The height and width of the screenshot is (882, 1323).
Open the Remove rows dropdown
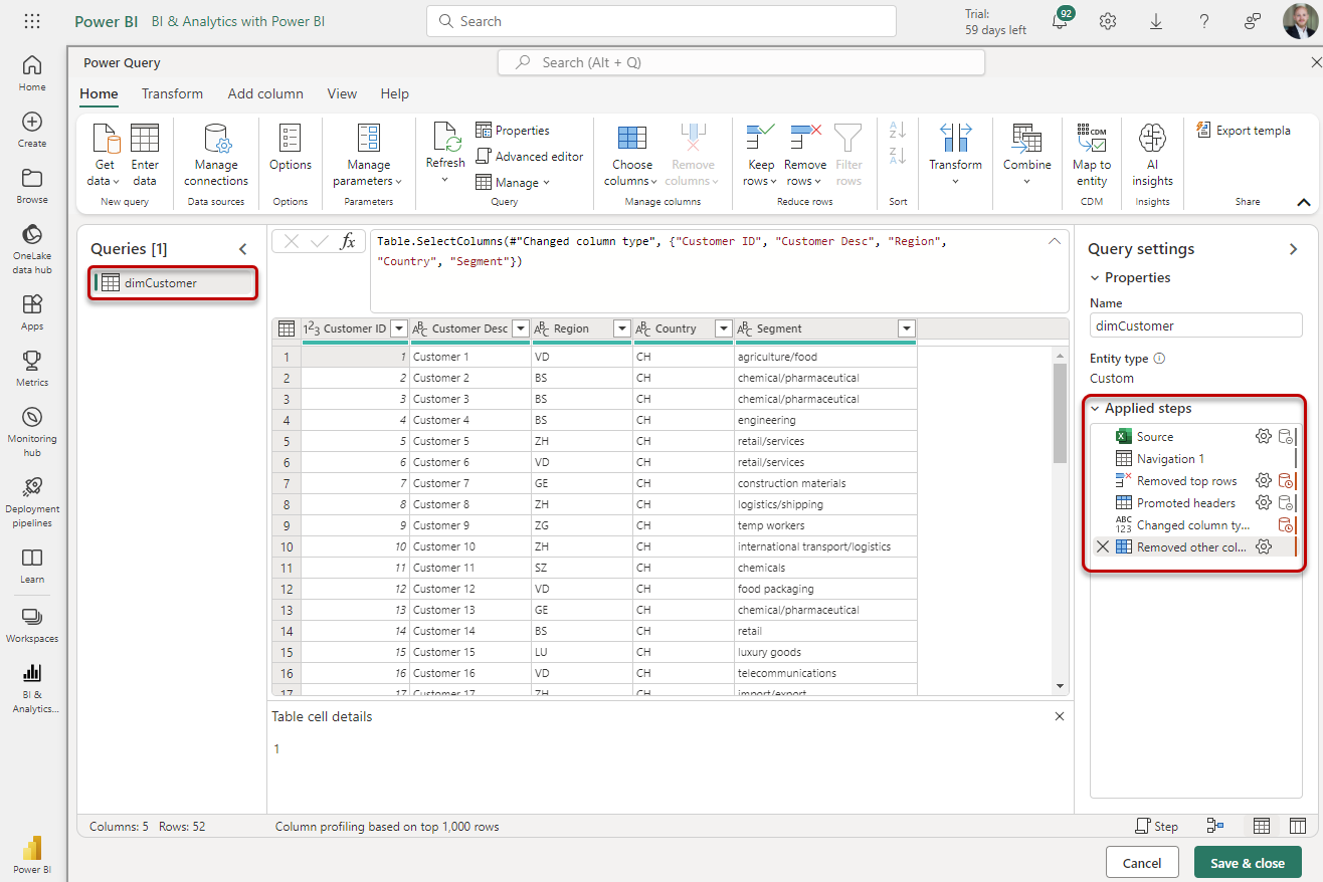(805, 155)
